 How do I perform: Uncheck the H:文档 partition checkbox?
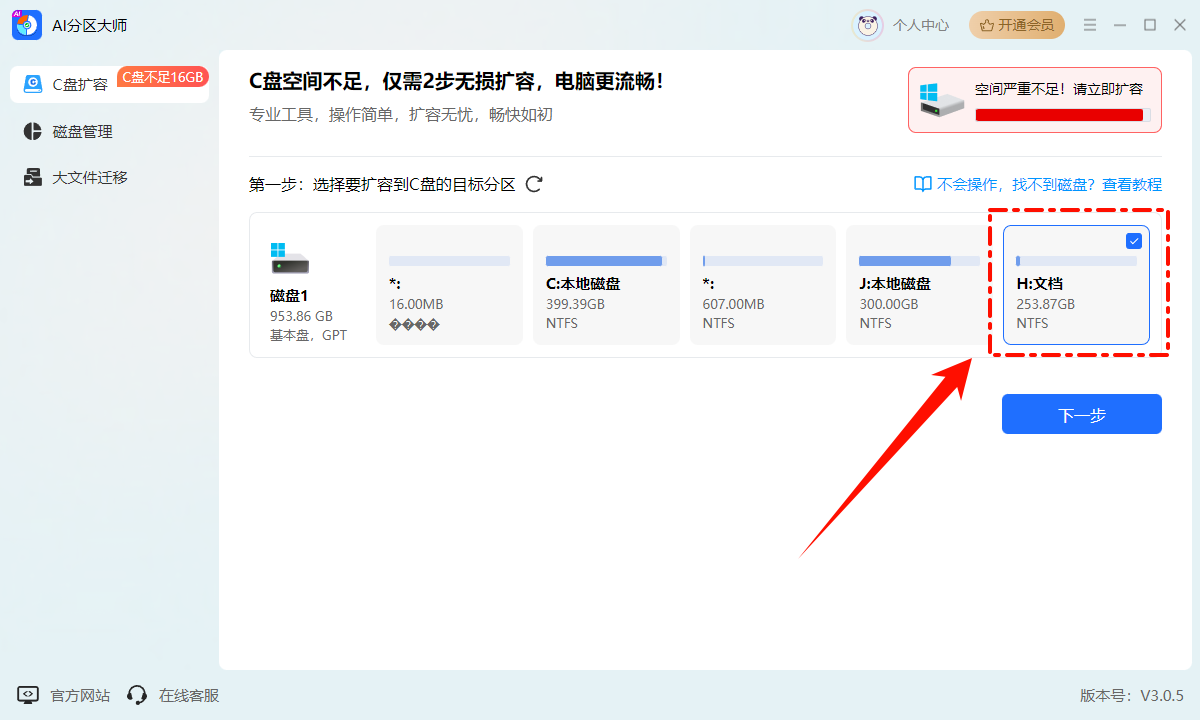(1133, 241)
